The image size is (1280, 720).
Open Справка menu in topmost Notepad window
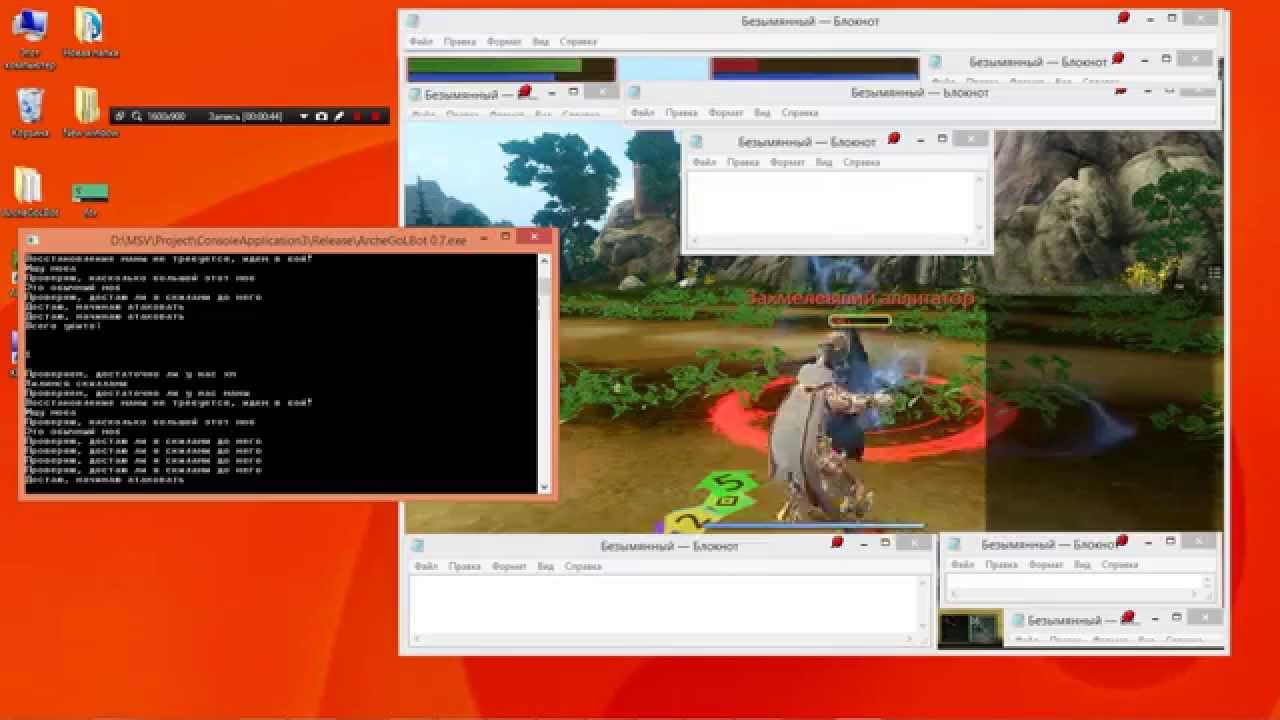click(x=581, y=42)
